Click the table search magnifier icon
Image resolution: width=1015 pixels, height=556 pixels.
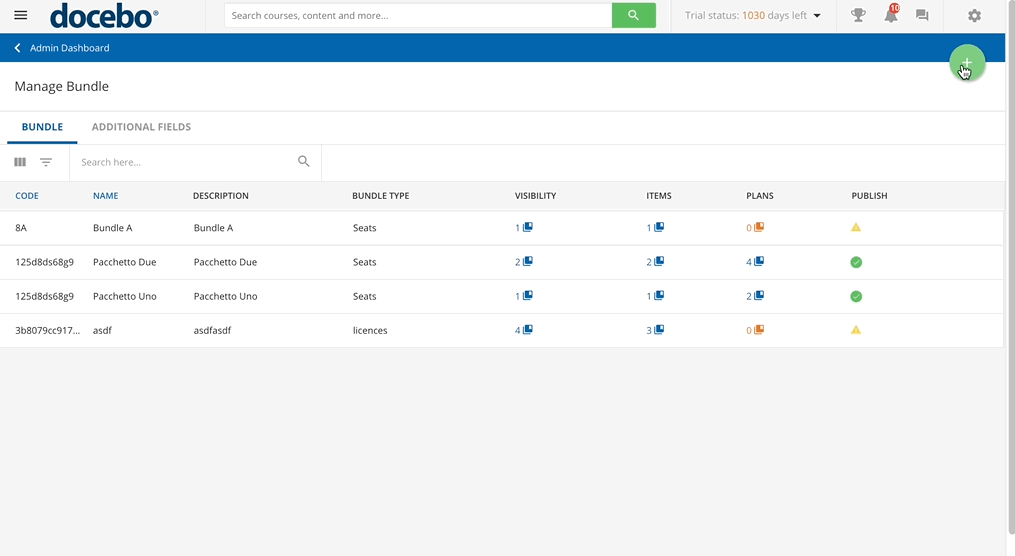point(304,162)
